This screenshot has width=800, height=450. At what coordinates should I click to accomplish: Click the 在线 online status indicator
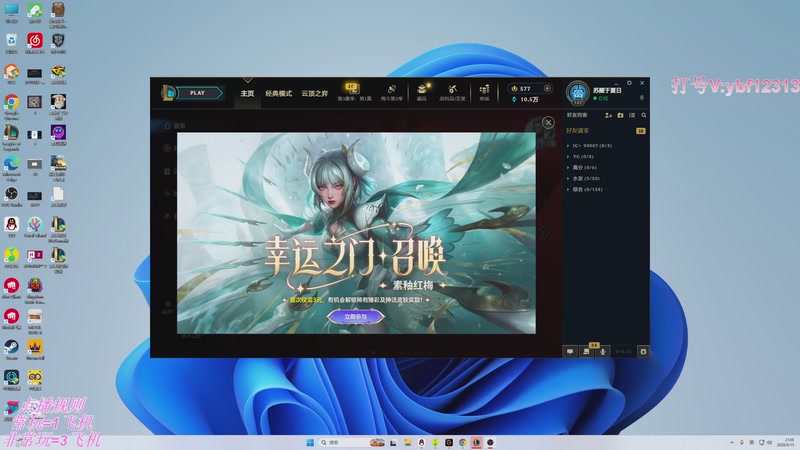pyautogui.click(x=601, y=98)
